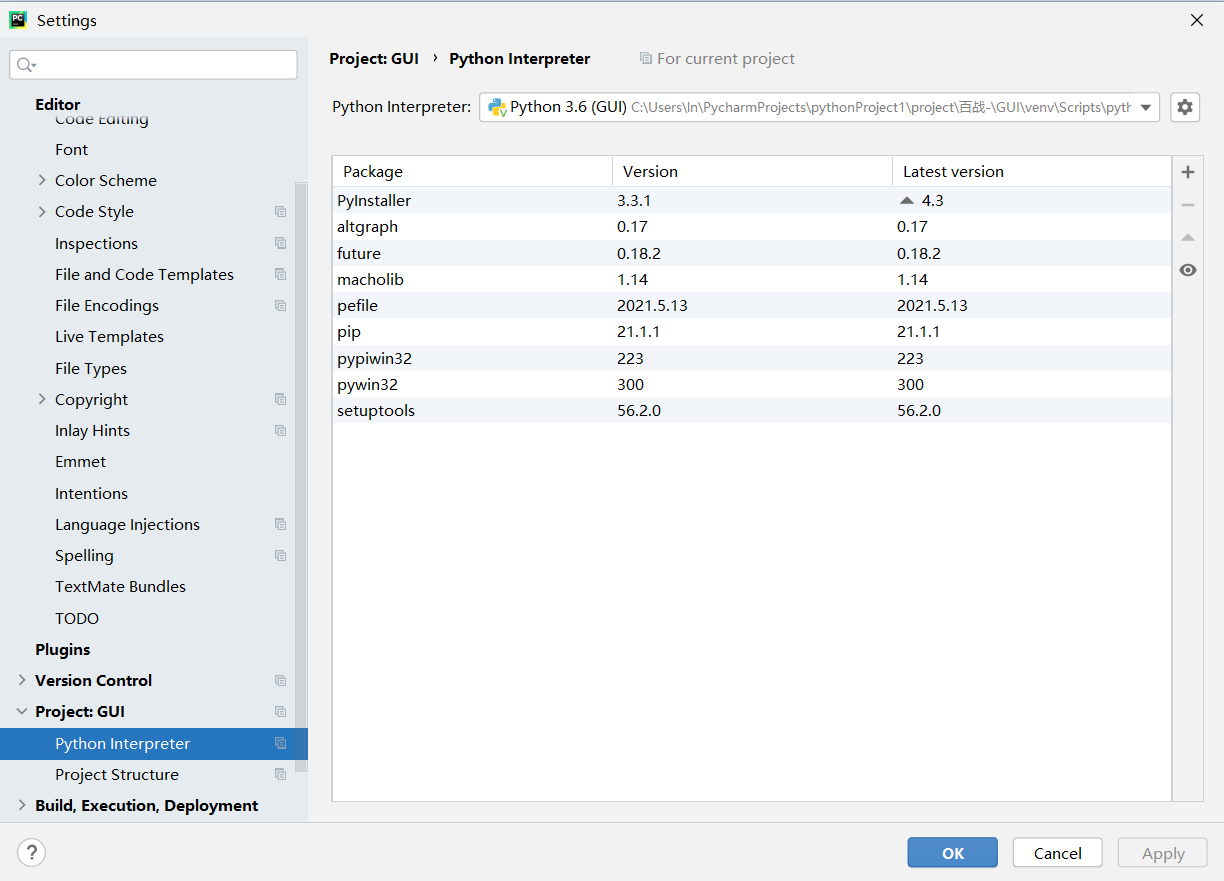Click the Cancel button
1224x881 pixels.
[x=1058, y=853]
